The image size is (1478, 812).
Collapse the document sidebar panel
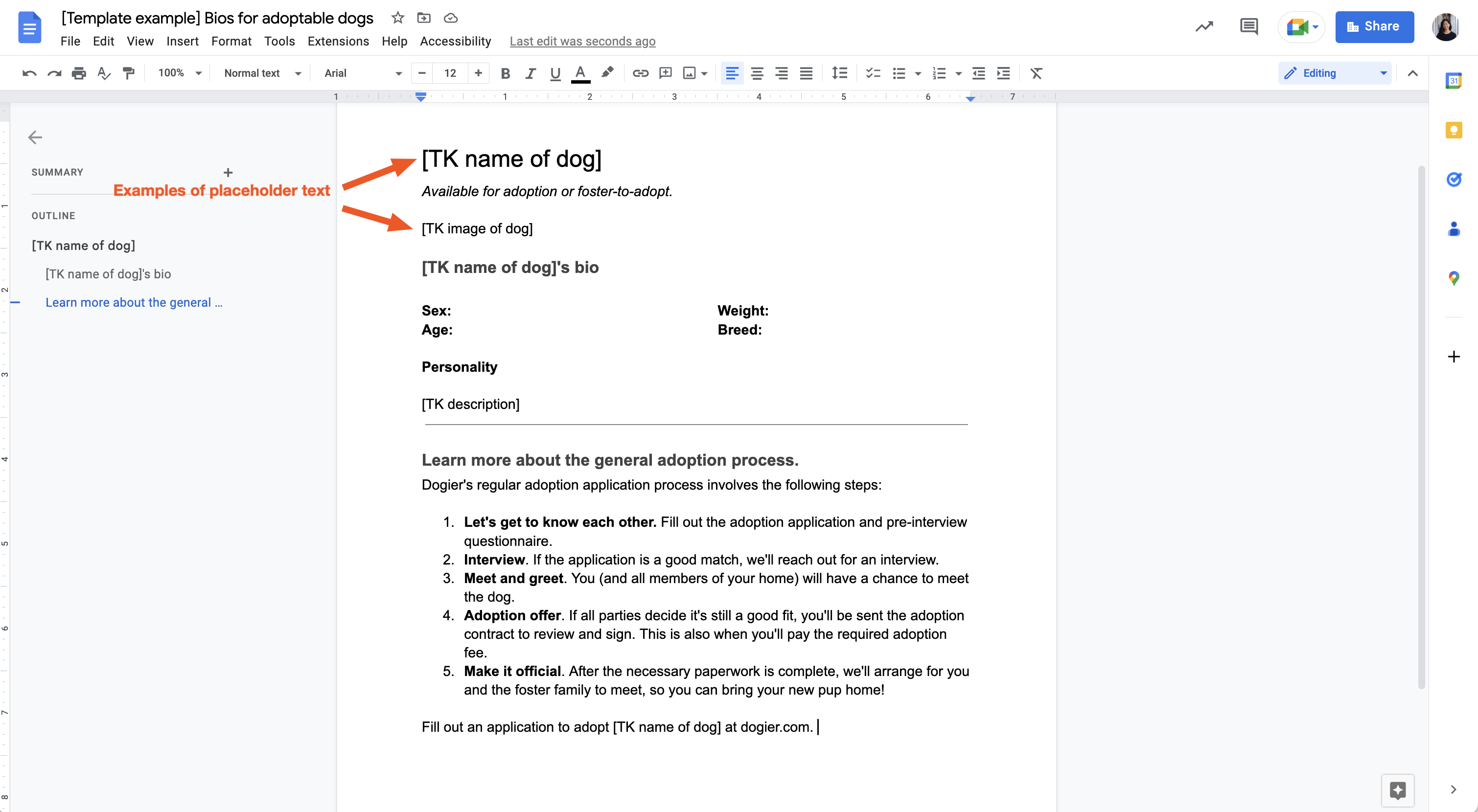pos(35,136)
